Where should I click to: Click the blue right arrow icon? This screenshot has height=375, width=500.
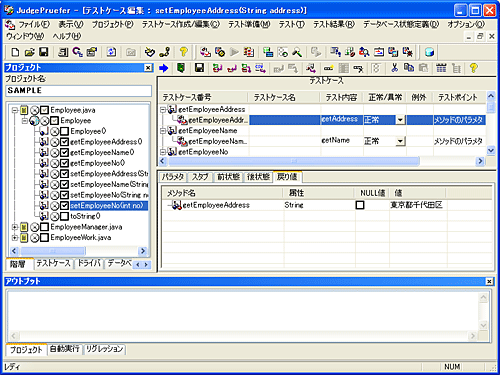(163, 68)
